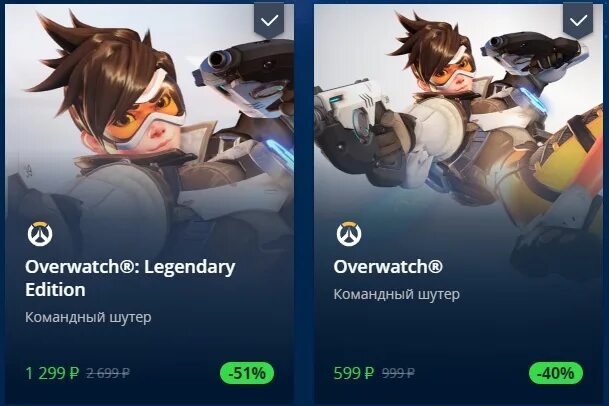Click Overwatch logo icon on standard edition card
609x406 pixels.
coord(349,234)
